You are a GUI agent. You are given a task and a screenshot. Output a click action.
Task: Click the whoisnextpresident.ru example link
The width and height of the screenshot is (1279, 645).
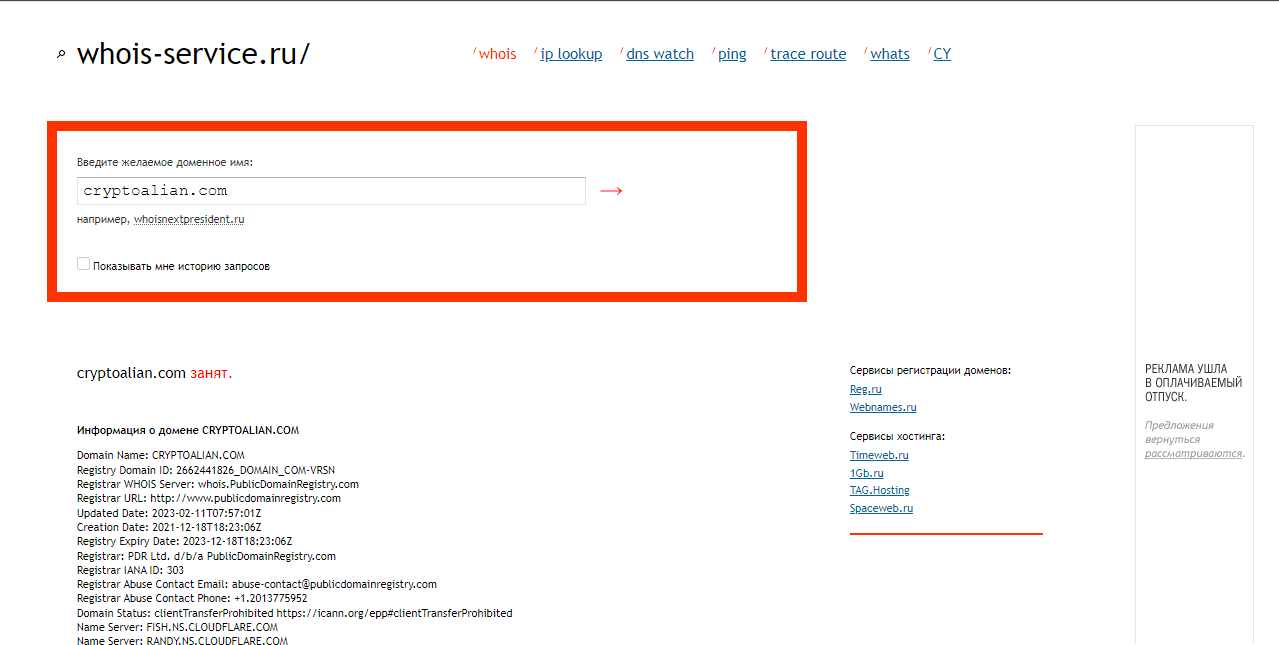[x=189, y=219]
